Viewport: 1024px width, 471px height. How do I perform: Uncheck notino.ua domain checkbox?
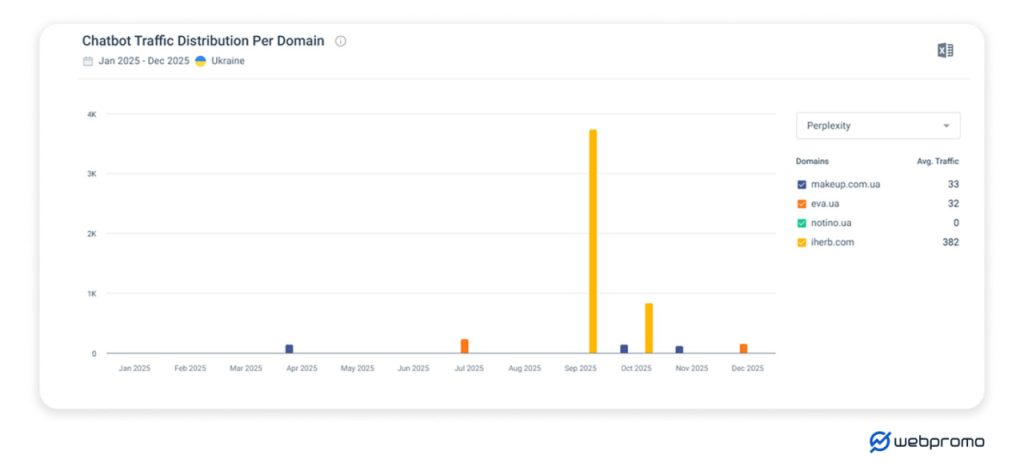click(801, 223)
